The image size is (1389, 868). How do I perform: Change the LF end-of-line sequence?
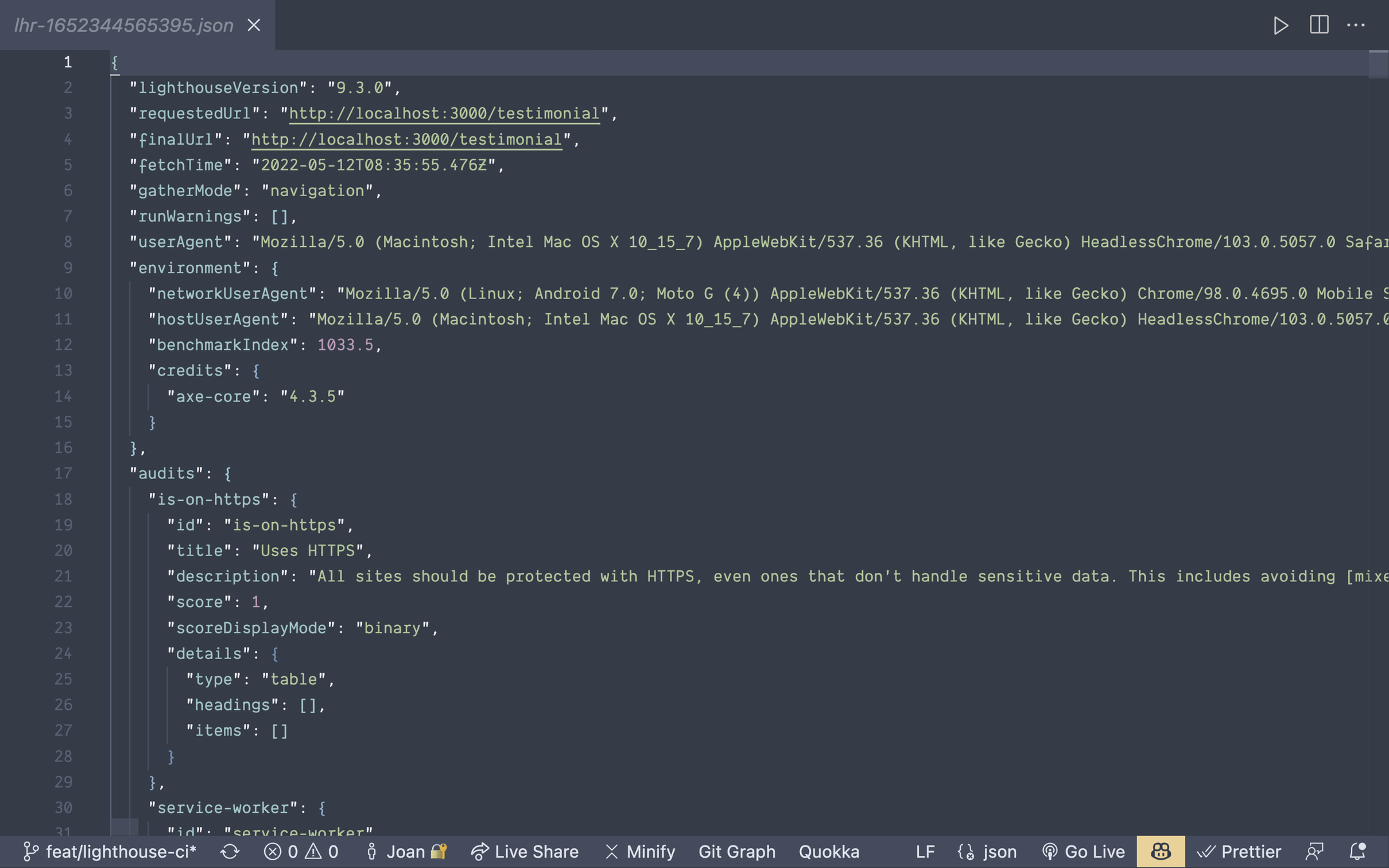(925, 852)
